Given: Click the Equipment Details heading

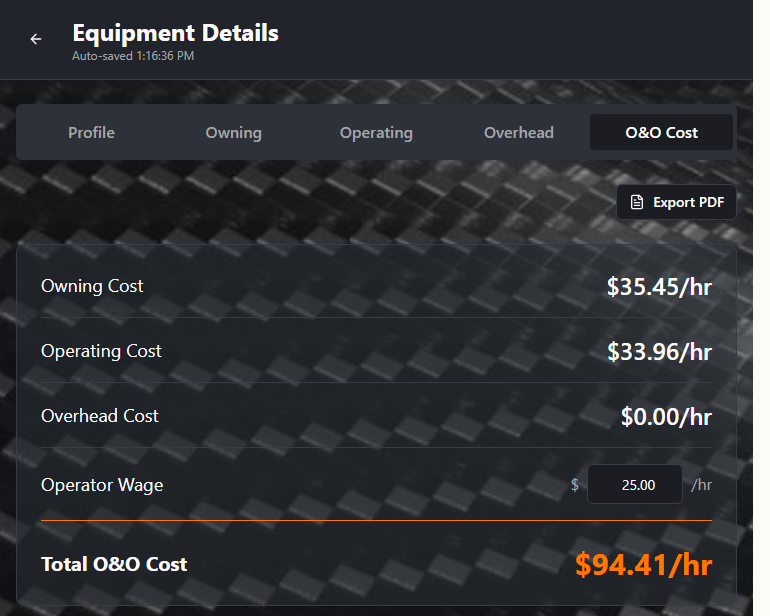Looking at the screenshot, I should point(175,33).
